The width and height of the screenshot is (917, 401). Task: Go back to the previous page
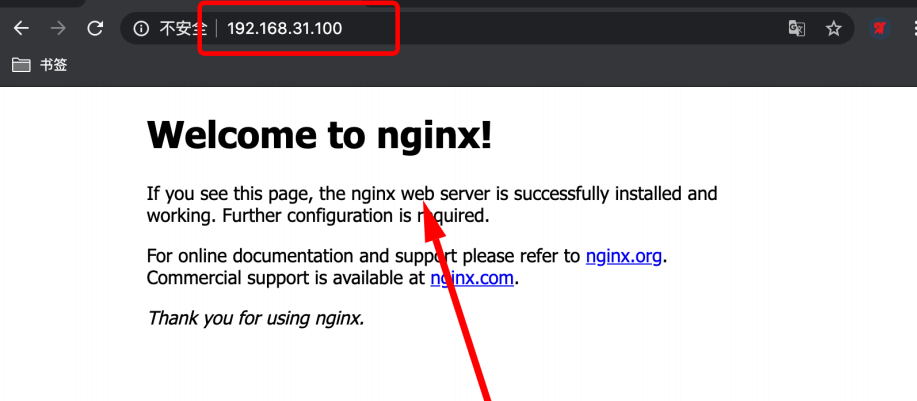(x=21, y=28)
